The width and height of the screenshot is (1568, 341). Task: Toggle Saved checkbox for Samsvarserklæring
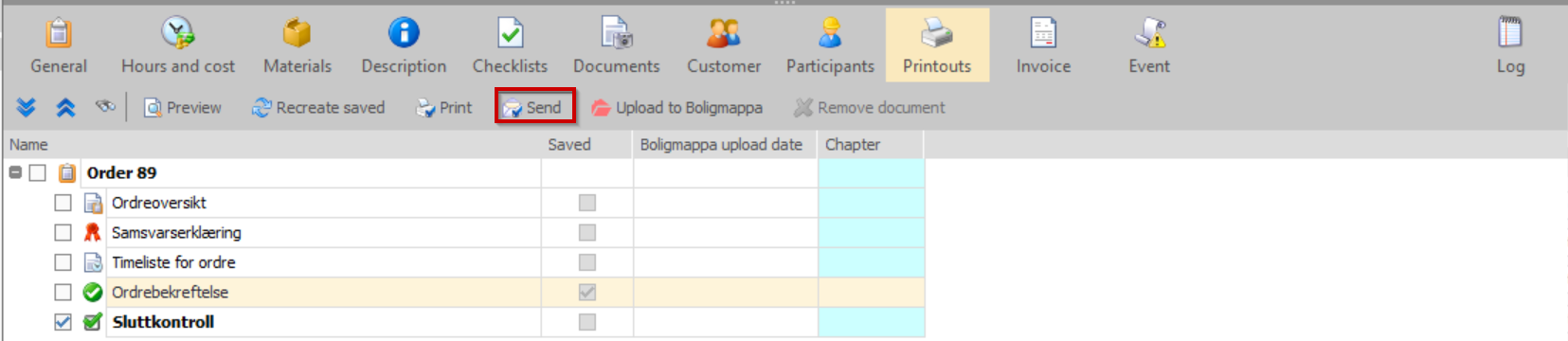coord(587,232)
